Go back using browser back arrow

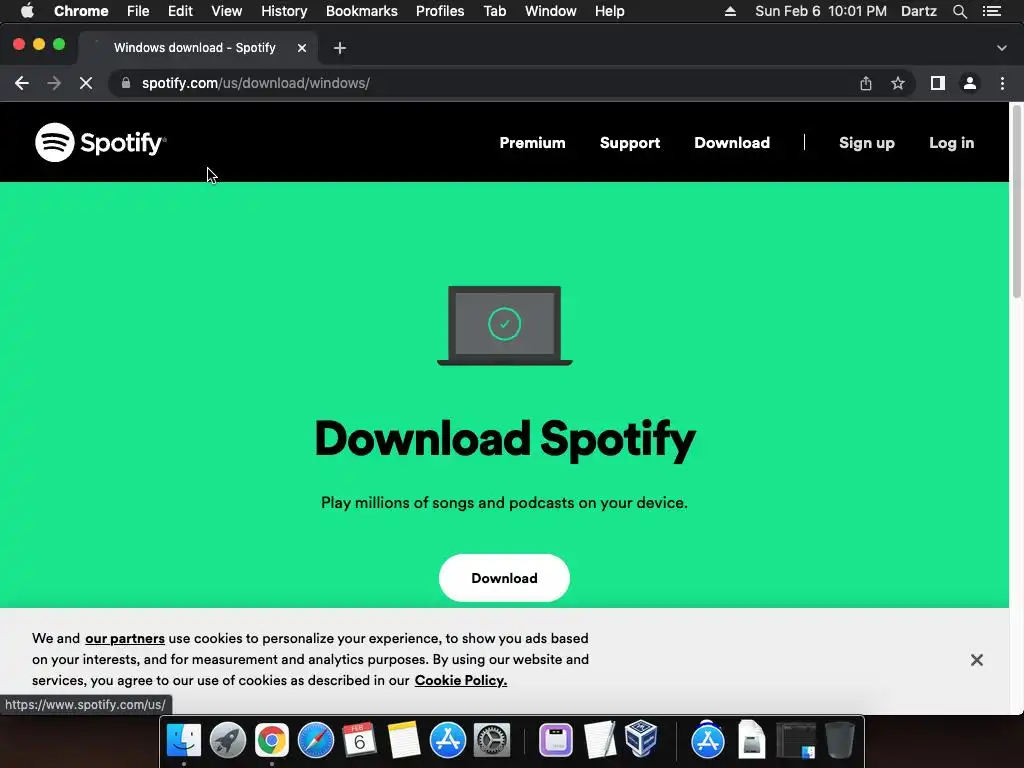coord(22,83)
